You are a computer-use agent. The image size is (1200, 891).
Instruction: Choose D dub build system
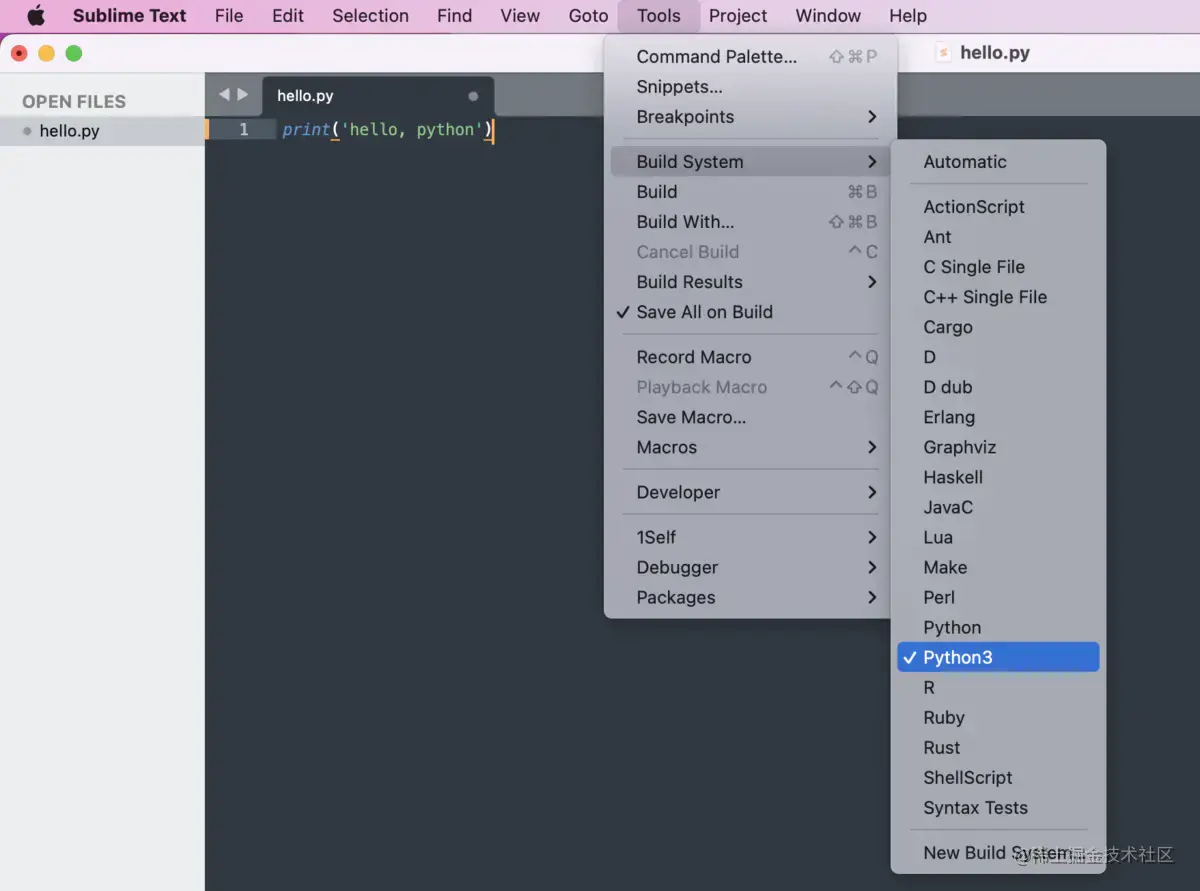click(998, 387)
